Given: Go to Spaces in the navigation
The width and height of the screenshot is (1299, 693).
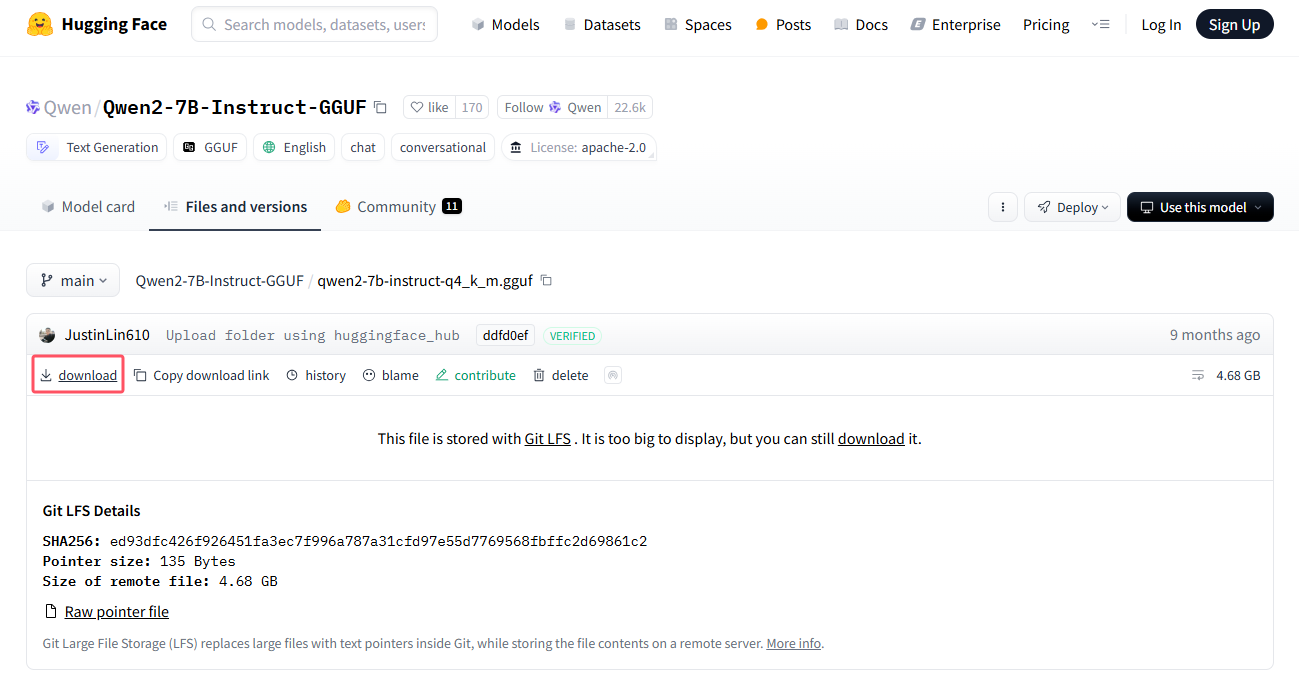Looking at the screenshot, I should [x=697, y=24].
